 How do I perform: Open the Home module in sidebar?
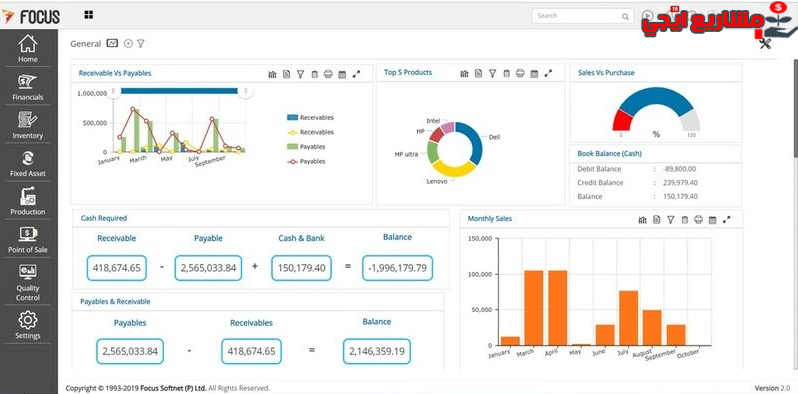click(28, 48)
